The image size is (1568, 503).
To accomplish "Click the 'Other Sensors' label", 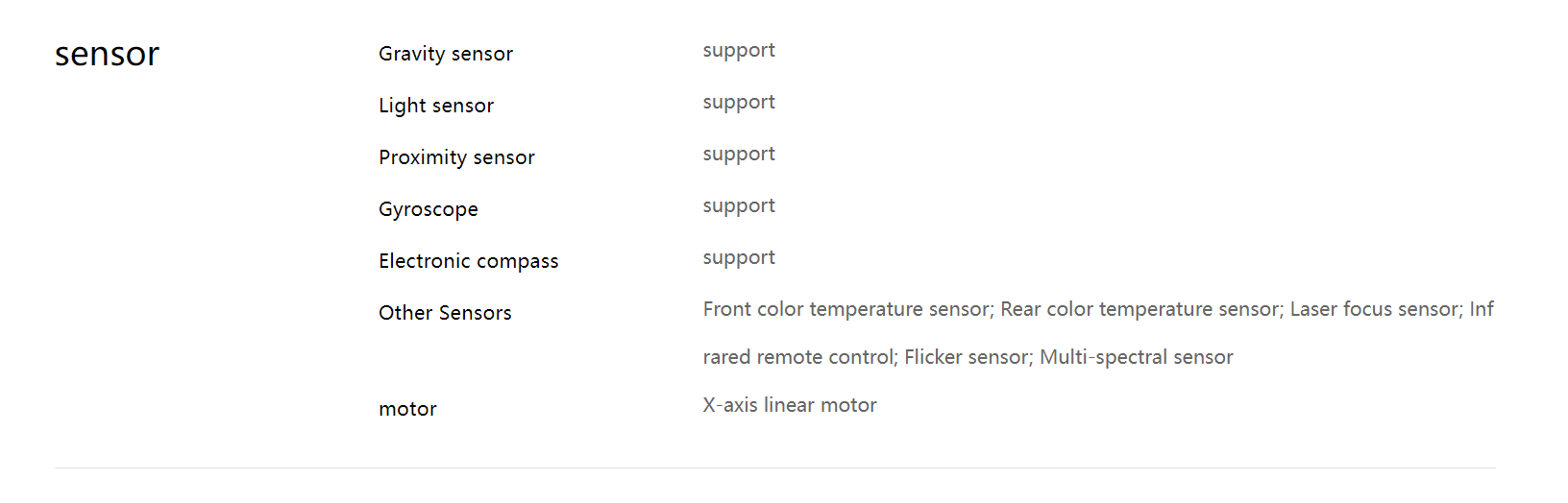I will [x=445, y=313].
